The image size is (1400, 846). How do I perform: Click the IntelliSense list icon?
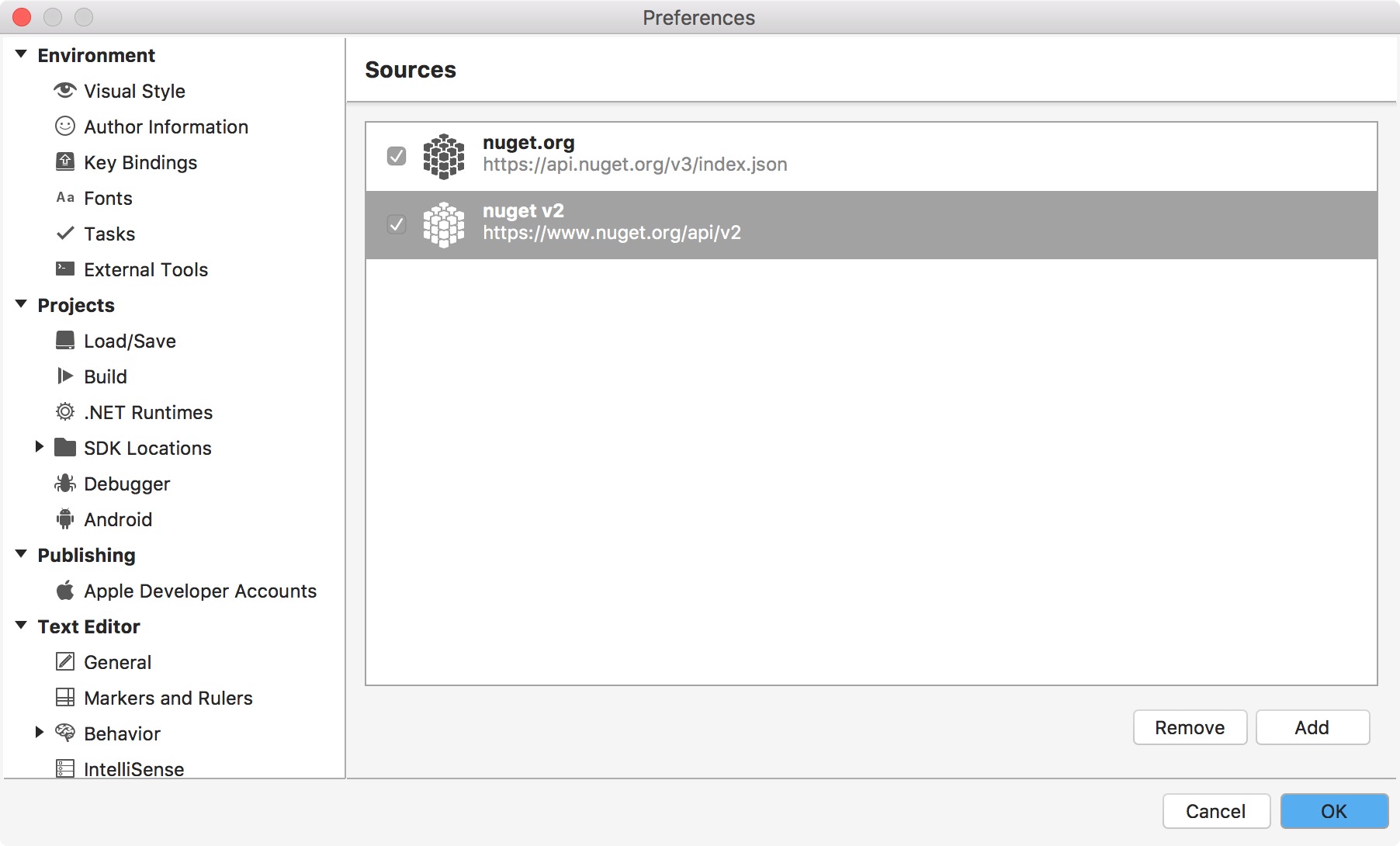tap(65, 768)
